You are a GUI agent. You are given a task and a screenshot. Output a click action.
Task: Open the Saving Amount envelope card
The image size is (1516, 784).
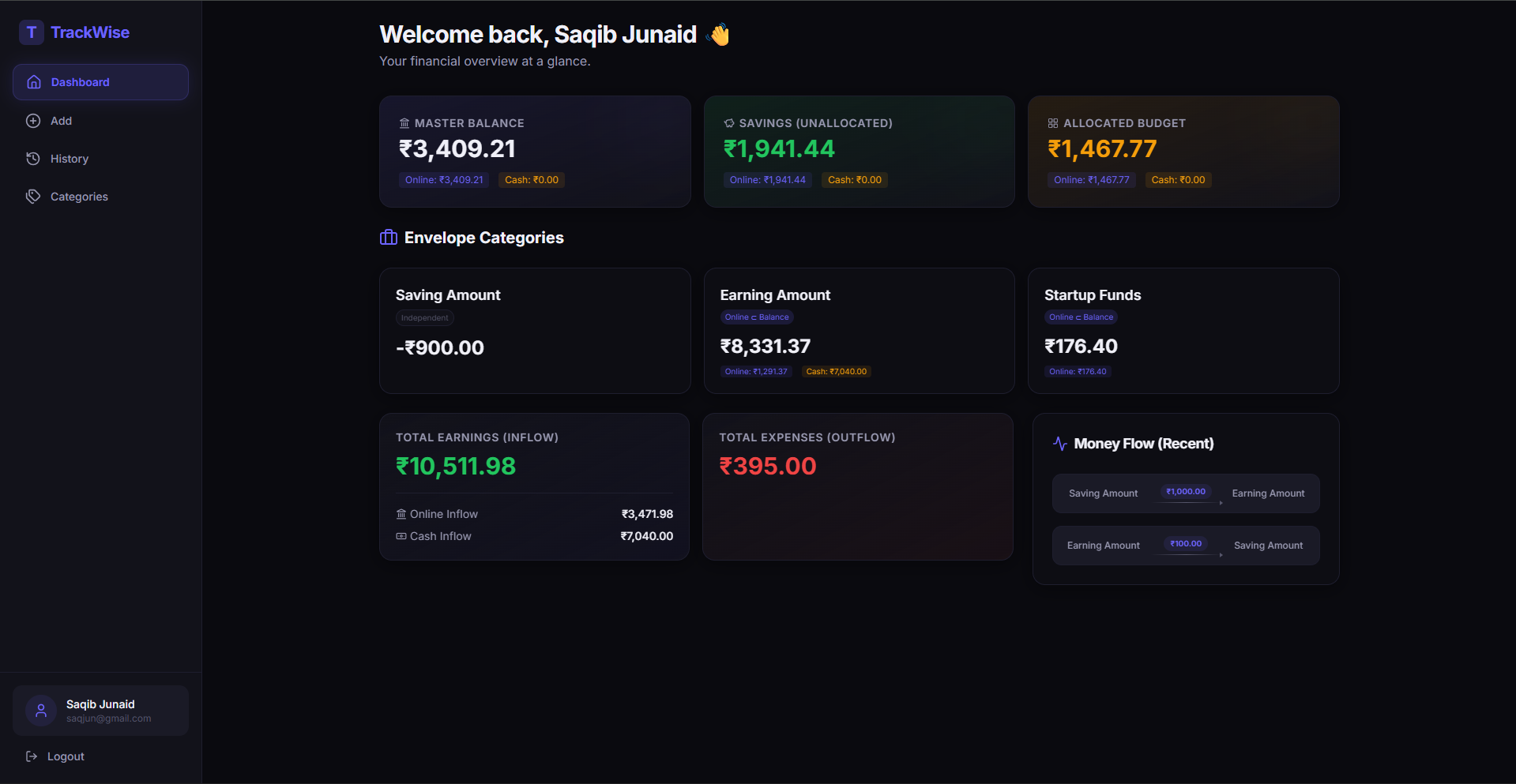(x=535, y=331)
